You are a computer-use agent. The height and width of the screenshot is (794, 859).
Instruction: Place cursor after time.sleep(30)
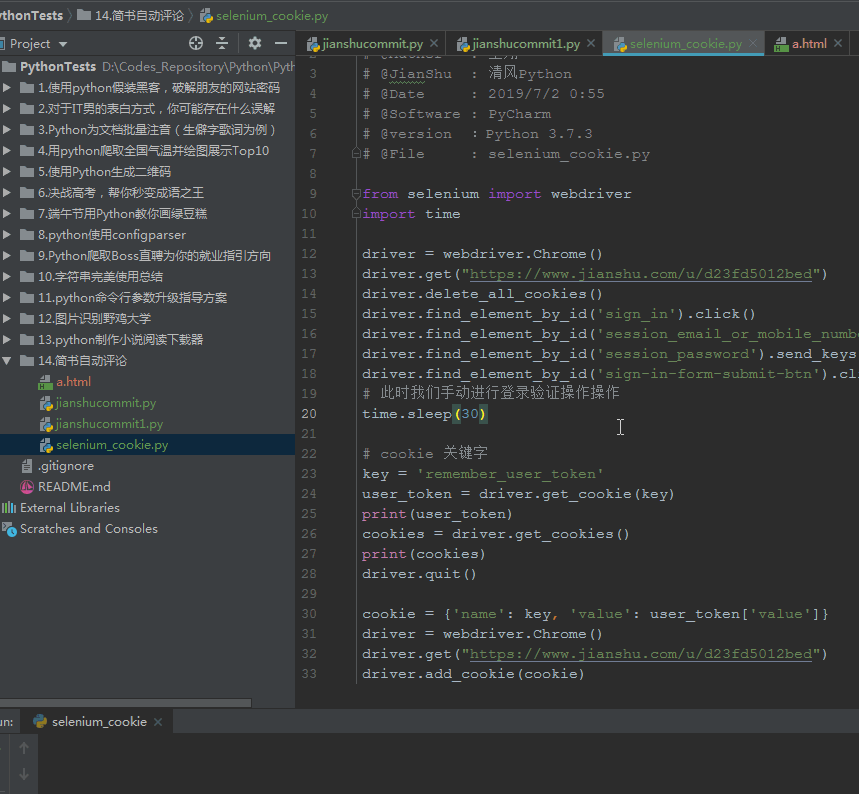pos(488,414)
